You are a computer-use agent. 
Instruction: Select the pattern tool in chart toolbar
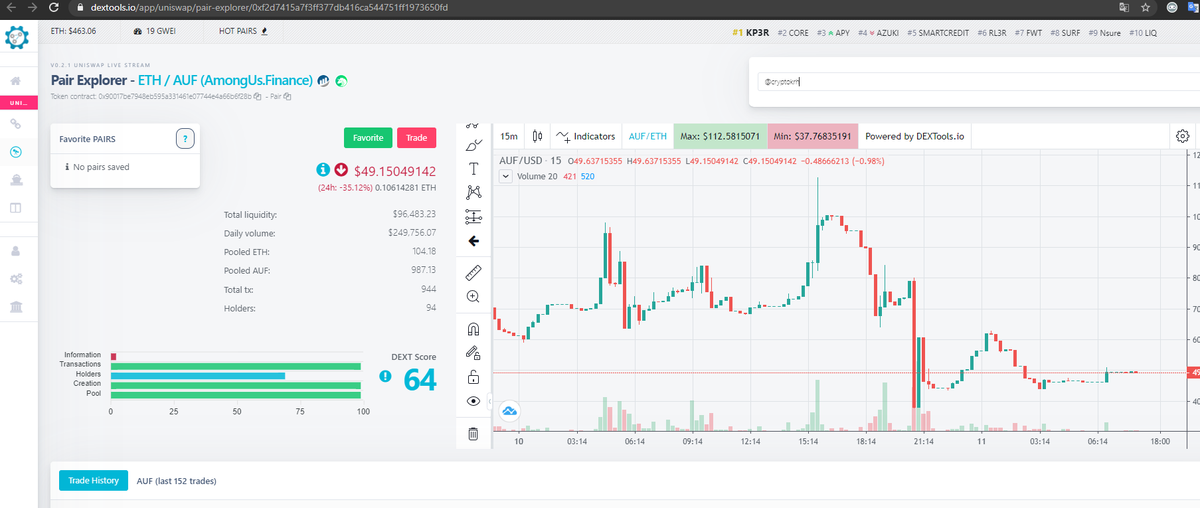(473, 192)
